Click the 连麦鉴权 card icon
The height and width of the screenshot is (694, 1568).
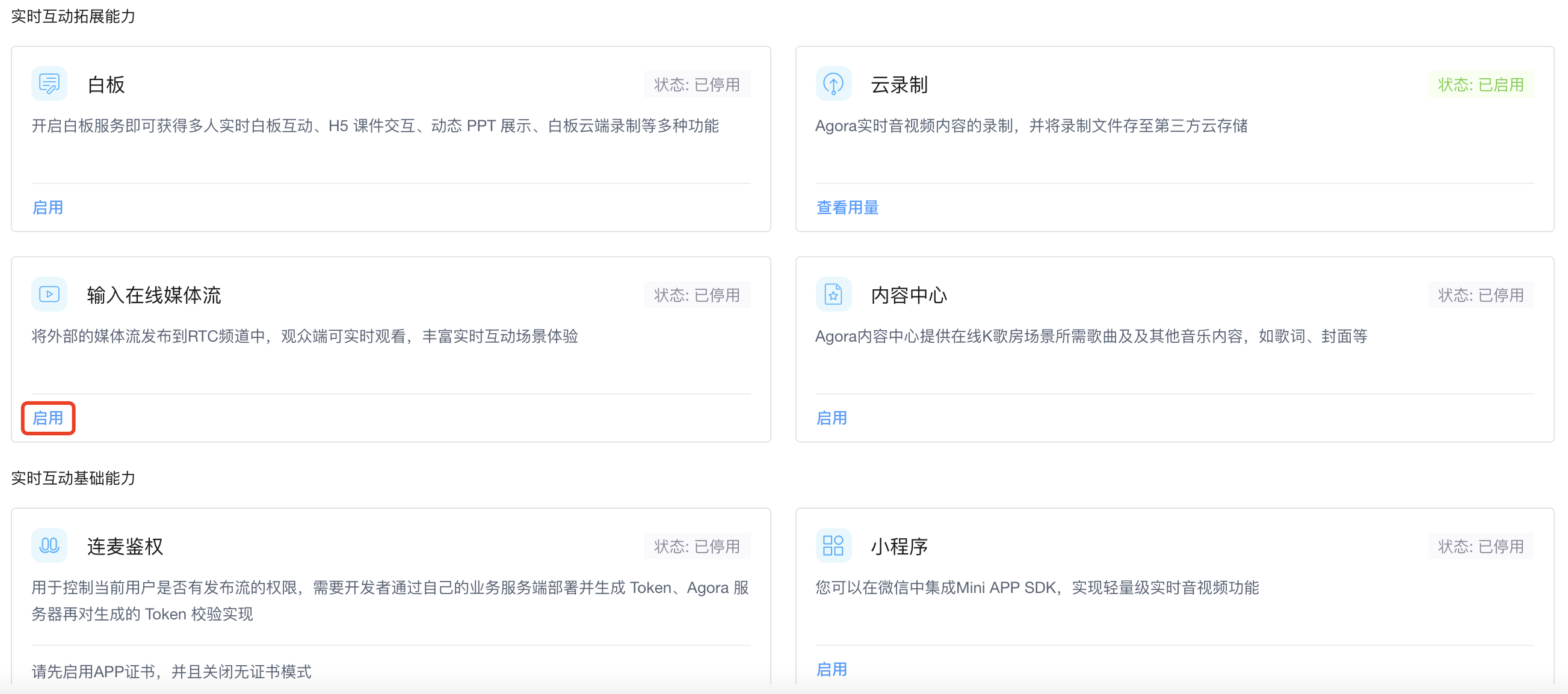[49, 545]
